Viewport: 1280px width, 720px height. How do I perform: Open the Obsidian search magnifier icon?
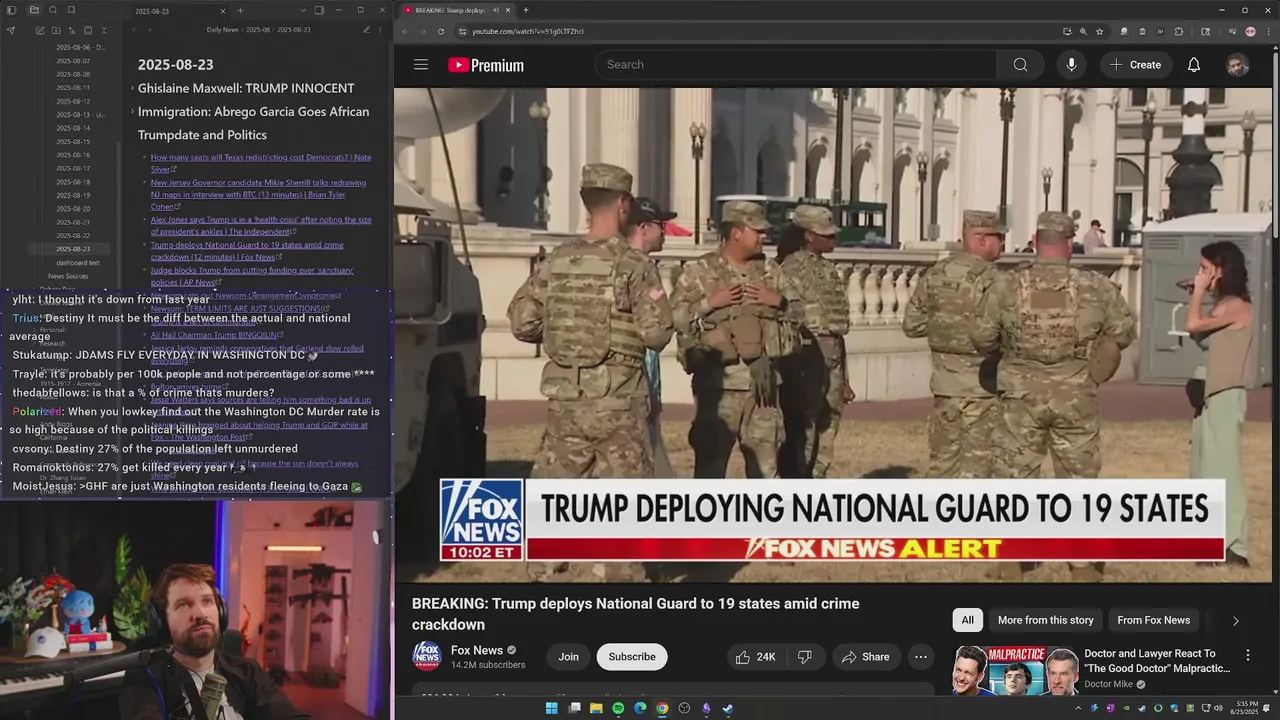[53, 10]
